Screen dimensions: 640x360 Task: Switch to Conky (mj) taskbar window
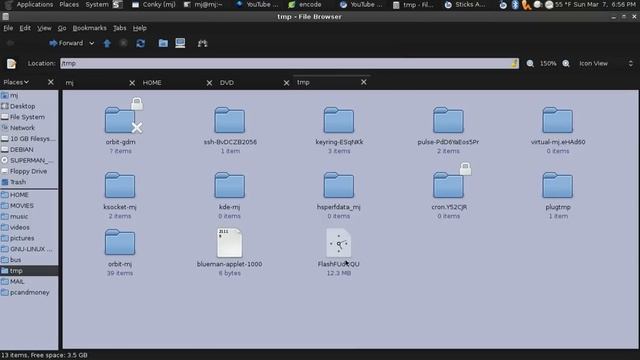(x=154, y=4)
